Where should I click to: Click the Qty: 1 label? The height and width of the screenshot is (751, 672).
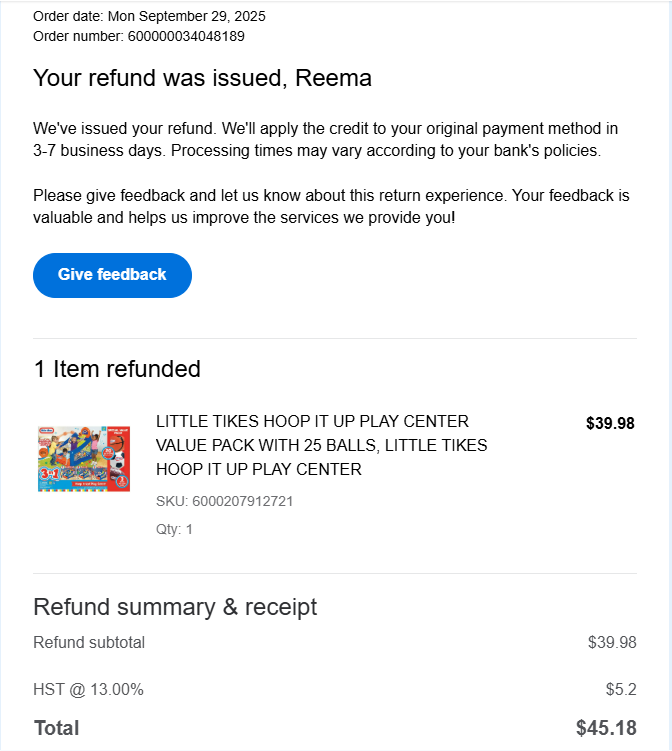[x=174, y=529]
